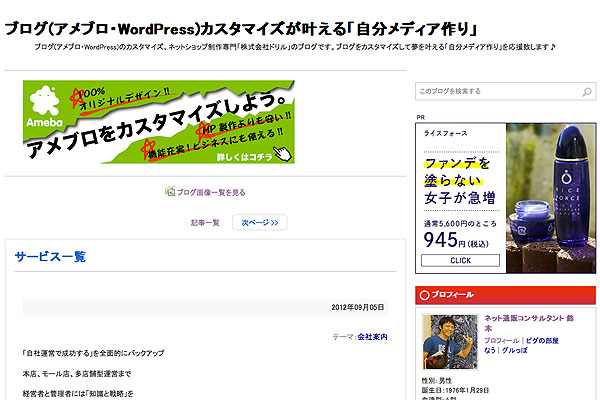Screen dimensions: 600x400
Task: Click the CLICK button in Rice Force ad
Action: coord(460,260)
